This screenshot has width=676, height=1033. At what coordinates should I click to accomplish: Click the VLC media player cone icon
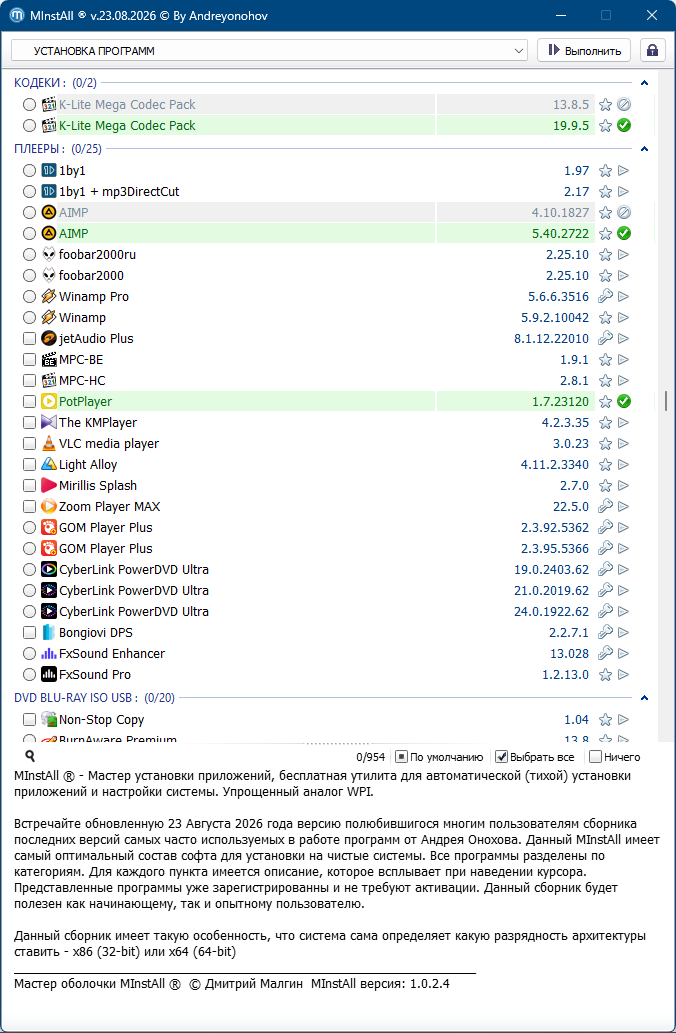point(49,443)
